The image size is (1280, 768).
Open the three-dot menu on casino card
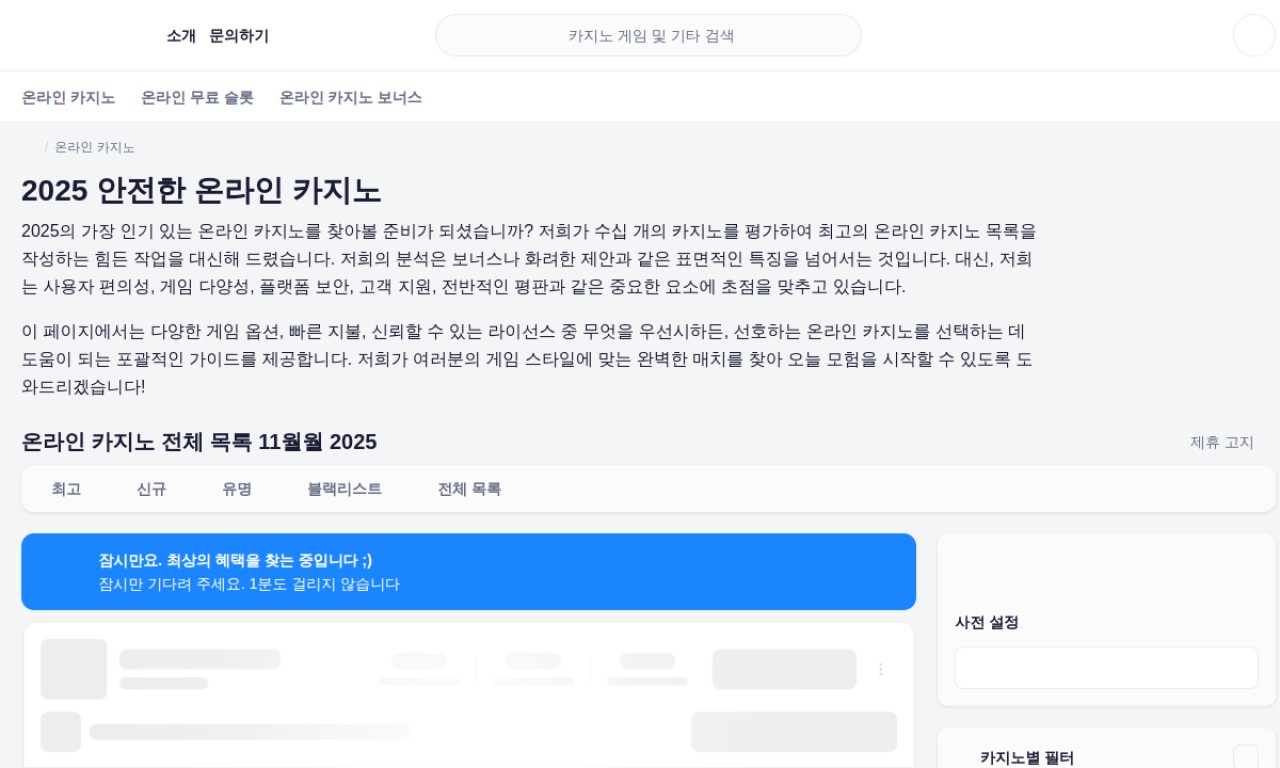tap(880, 669)
